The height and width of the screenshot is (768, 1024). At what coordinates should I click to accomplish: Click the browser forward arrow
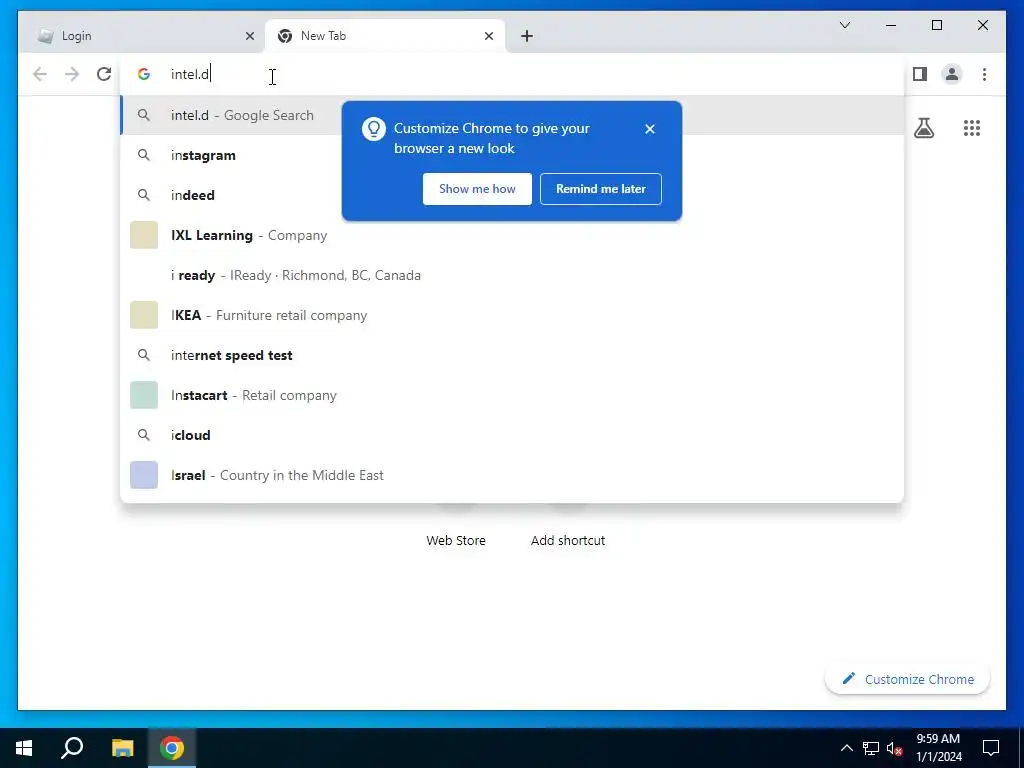72,74
